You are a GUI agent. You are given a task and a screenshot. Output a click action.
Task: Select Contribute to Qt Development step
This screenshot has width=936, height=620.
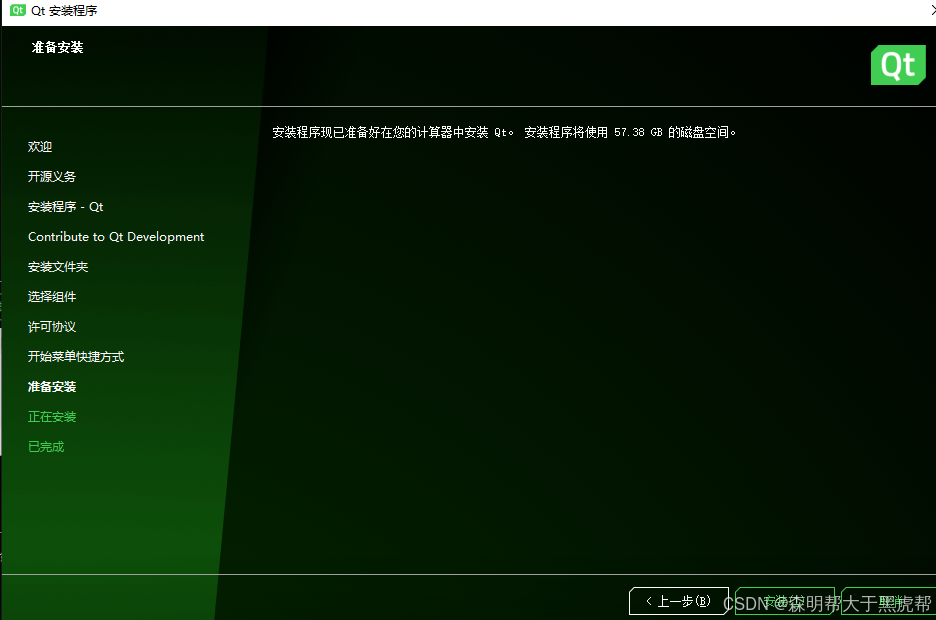pos(116,237)
